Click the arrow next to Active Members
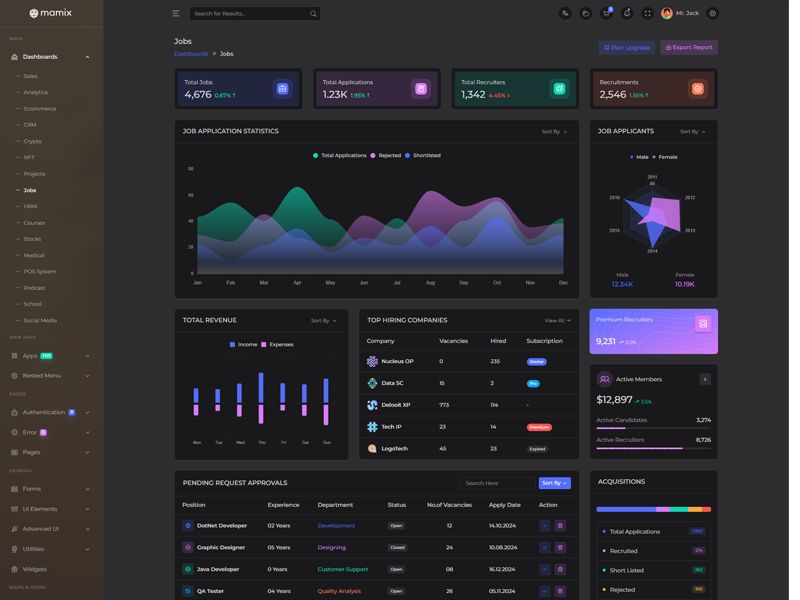800x600 pixels. coord(705,379)
